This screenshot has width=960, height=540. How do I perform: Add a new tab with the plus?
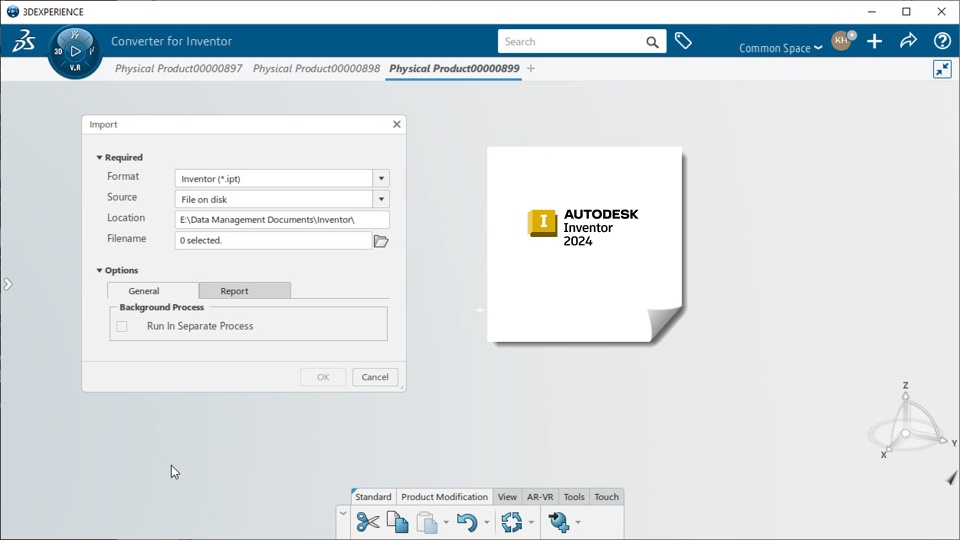tap(531, 69)
